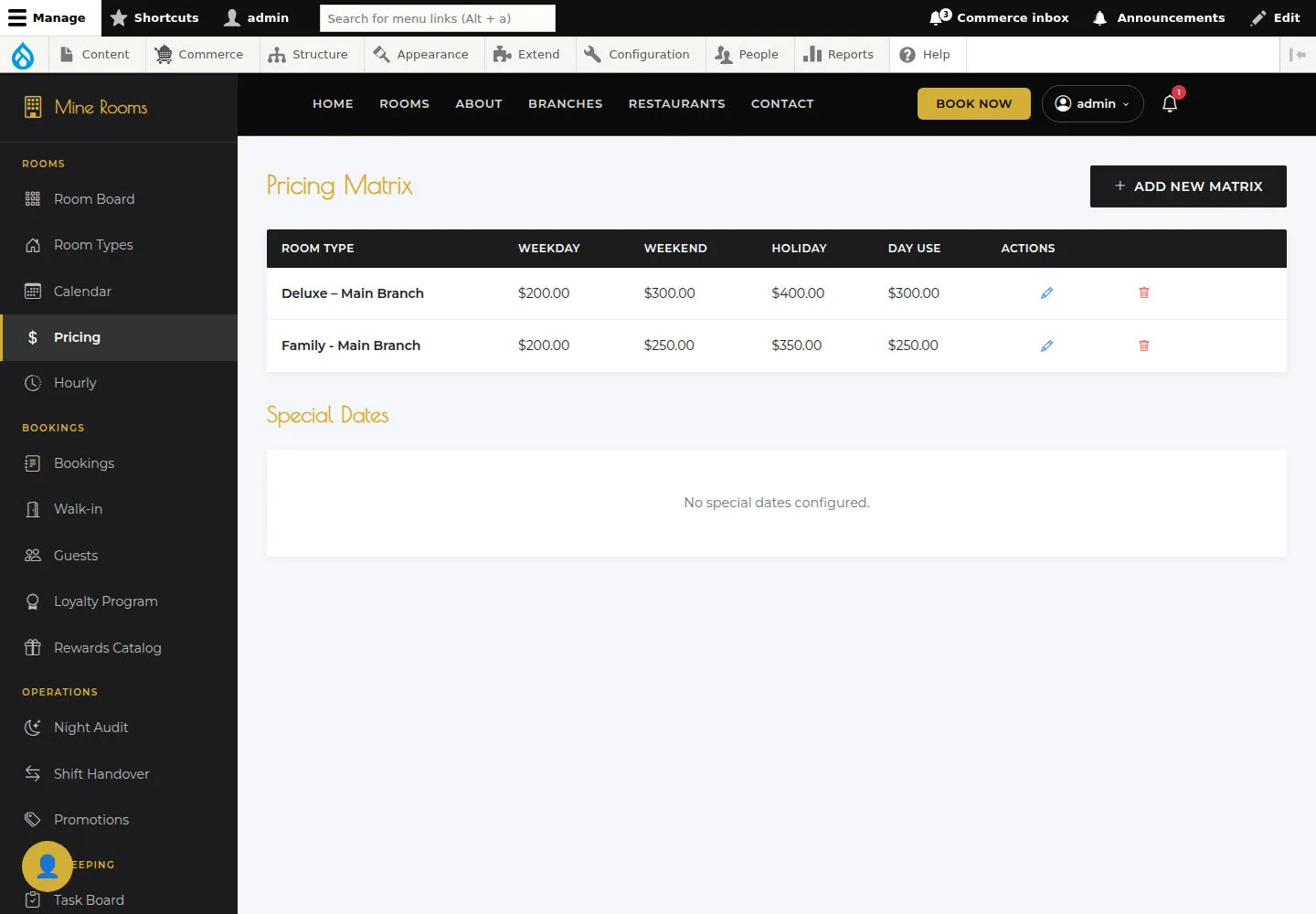Image resolution: width=1316 pixels, height=914 pixels.
Task: Open Calendar in the sidebar
Action: click(119, 292)
